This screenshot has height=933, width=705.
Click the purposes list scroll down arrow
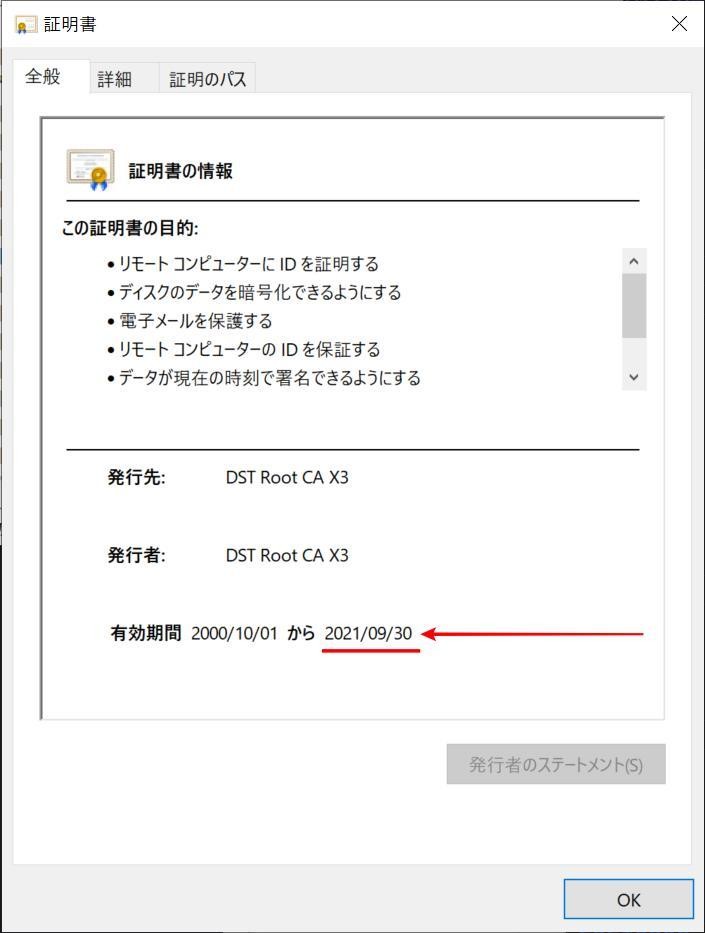[x=634, y=377]
